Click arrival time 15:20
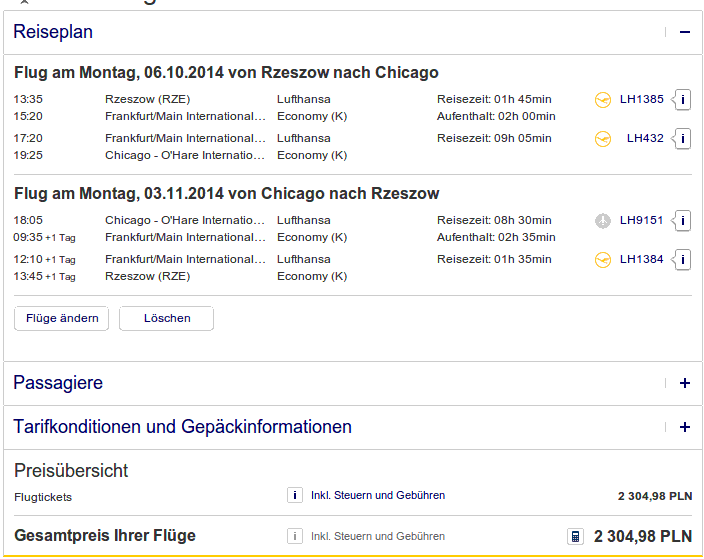This screenshot has height=559, width=704. tap(28, 116)
